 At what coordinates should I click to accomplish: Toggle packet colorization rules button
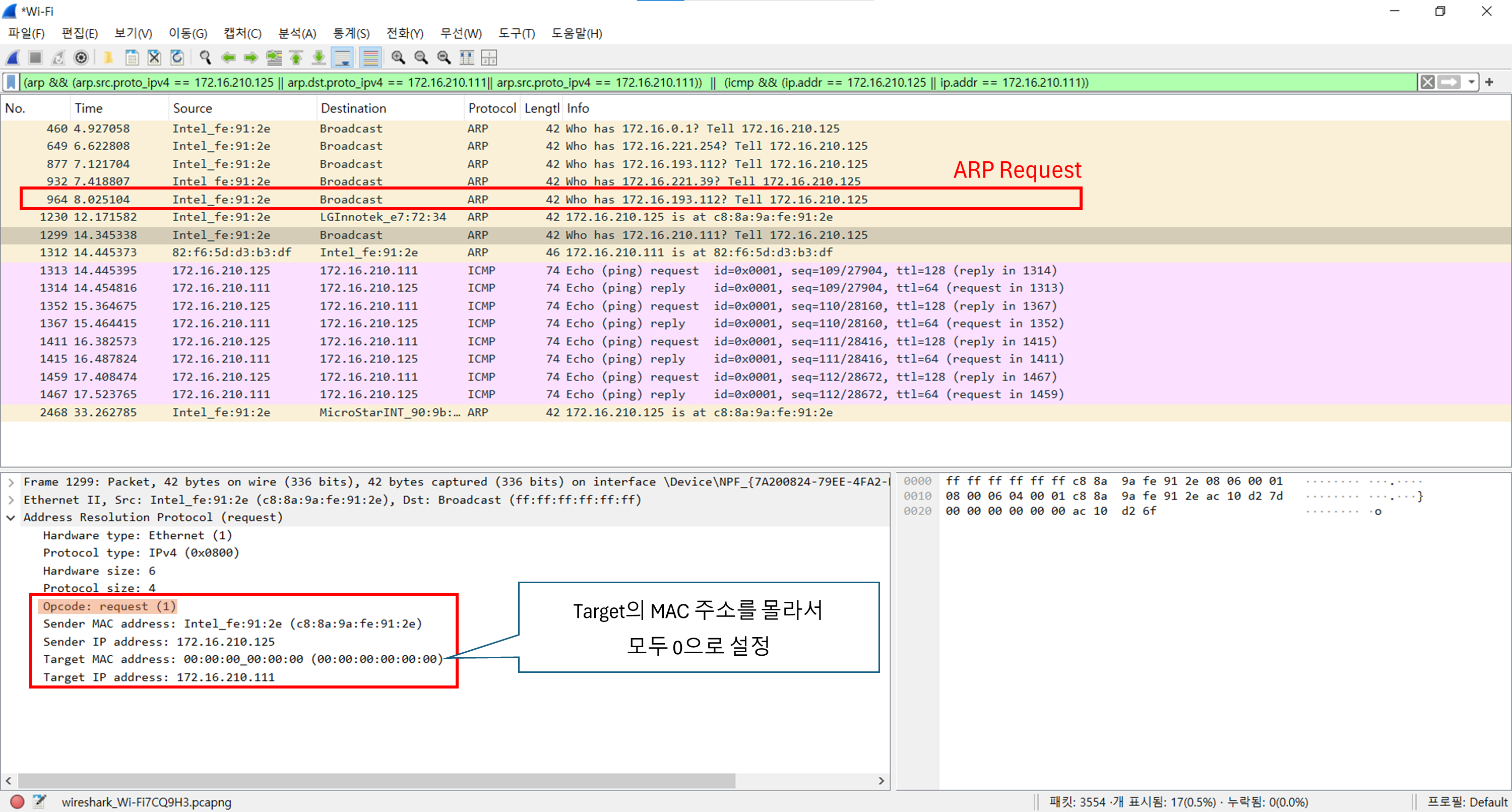370,57
